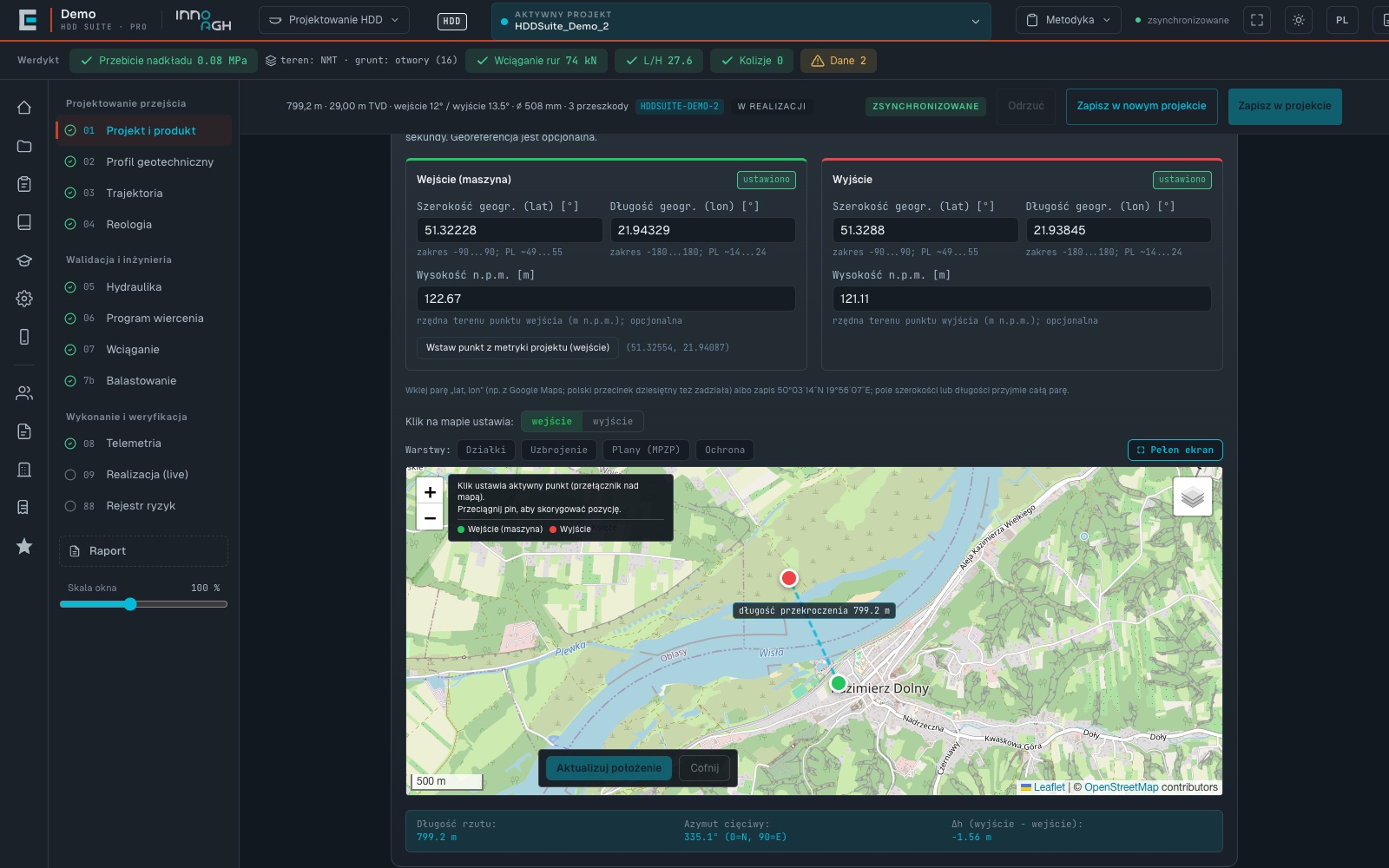This screenshot has height=868, width=1389.
Task: Open Projektowanie HDD dropdown
Action: (x=334, y=20)
